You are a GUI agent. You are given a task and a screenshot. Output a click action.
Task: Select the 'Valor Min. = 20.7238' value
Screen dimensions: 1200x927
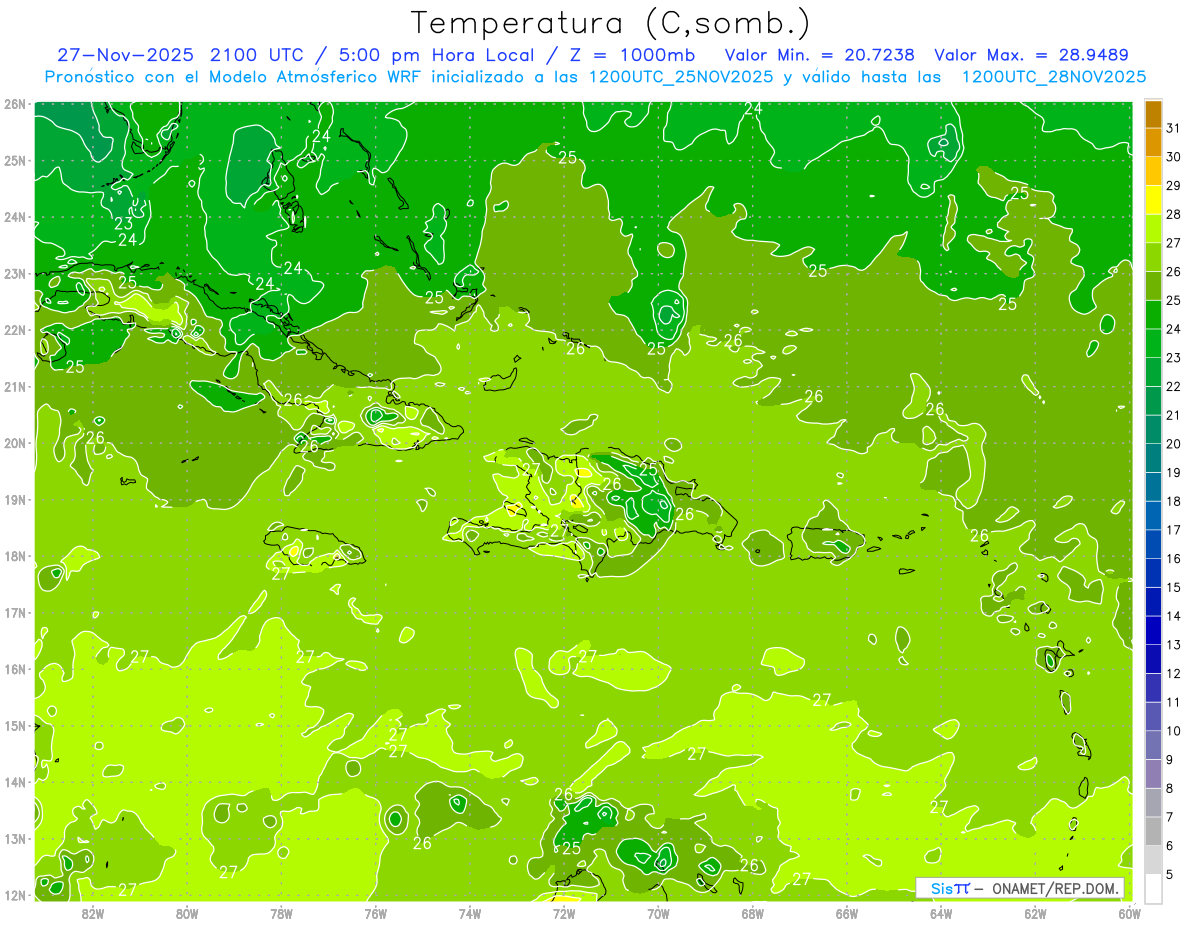pos(822,55)
